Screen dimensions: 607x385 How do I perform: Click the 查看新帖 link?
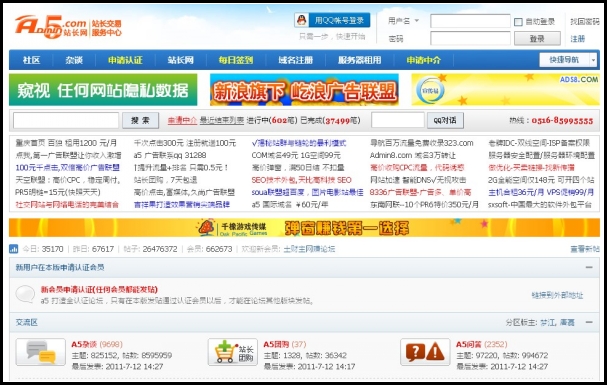click(585, 249)
